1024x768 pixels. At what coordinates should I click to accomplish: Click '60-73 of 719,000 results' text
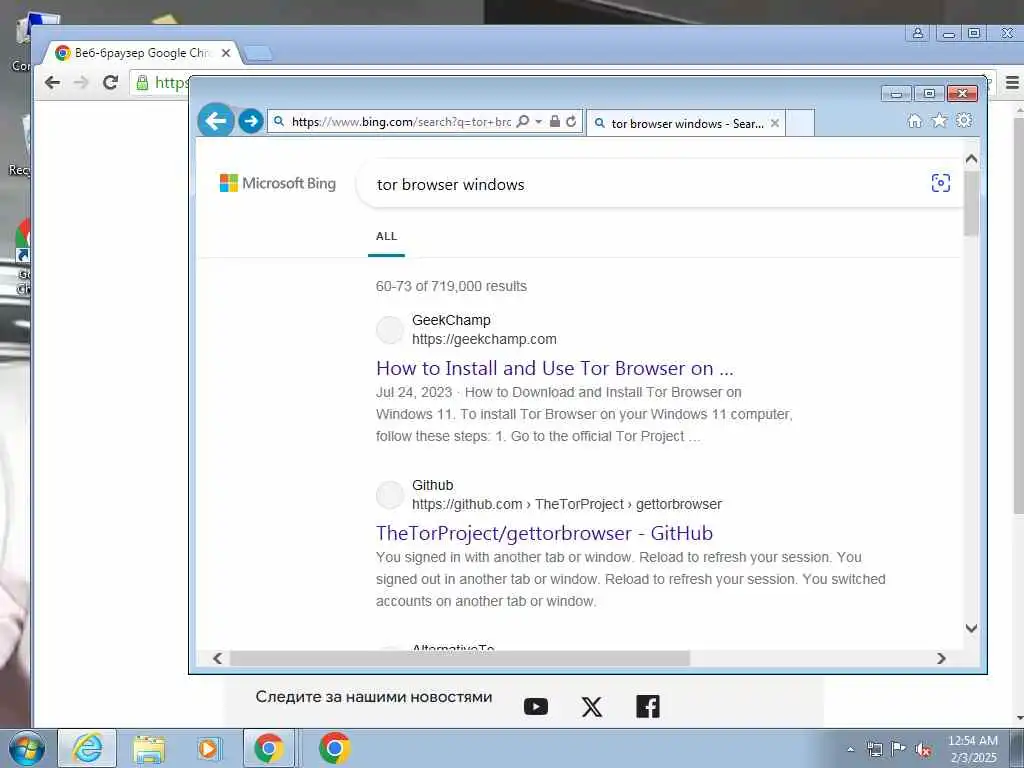coord(451,286)
